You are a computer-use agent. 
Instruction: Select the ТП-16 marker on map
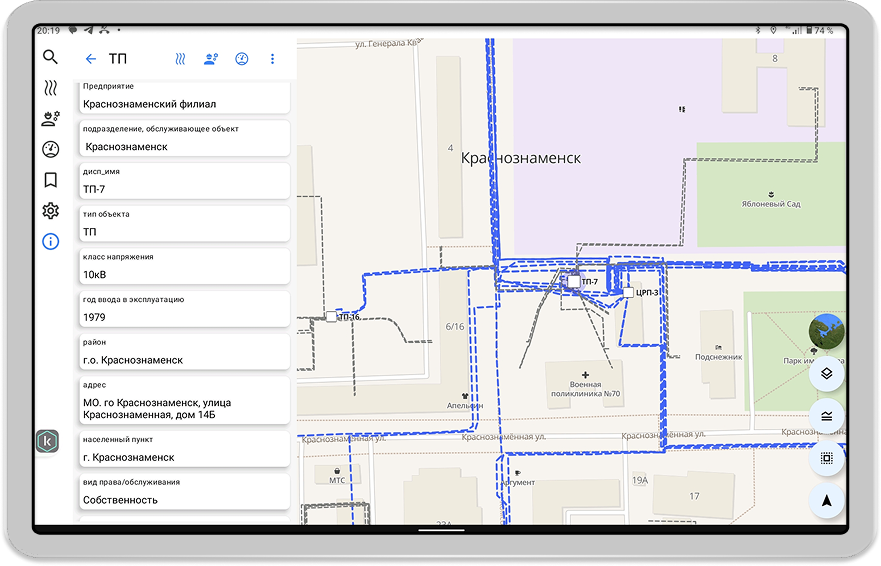tap(331, 317)
